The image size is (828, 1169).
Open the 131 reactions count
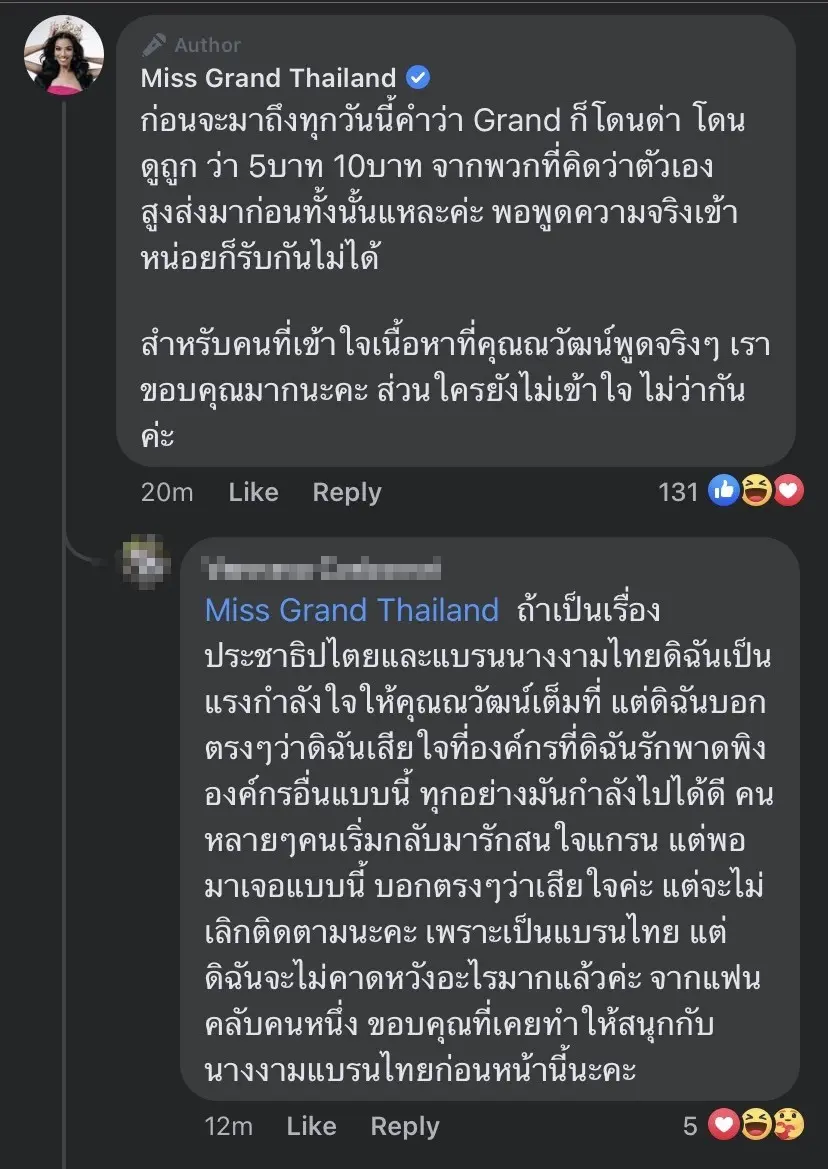(x=678, y=492)
